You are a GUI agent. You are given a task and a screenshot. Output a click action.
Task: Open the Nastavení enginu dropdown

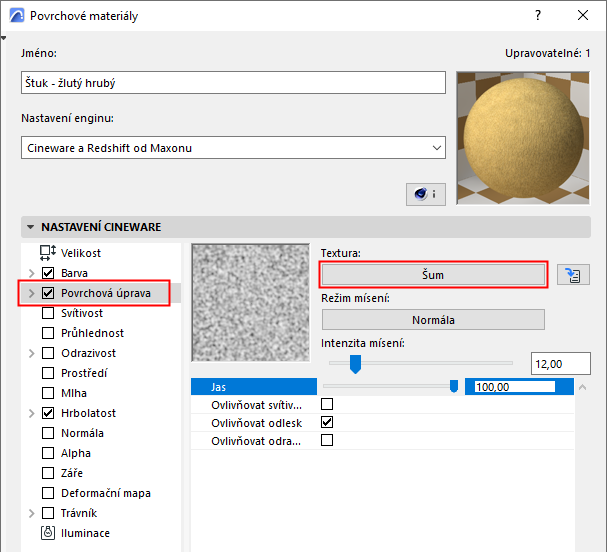coord(233,147)
